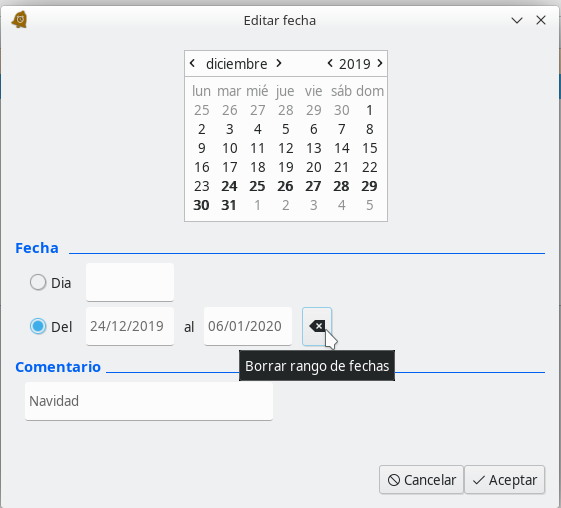Select December 19 in calendar

(x=286, y=167)
